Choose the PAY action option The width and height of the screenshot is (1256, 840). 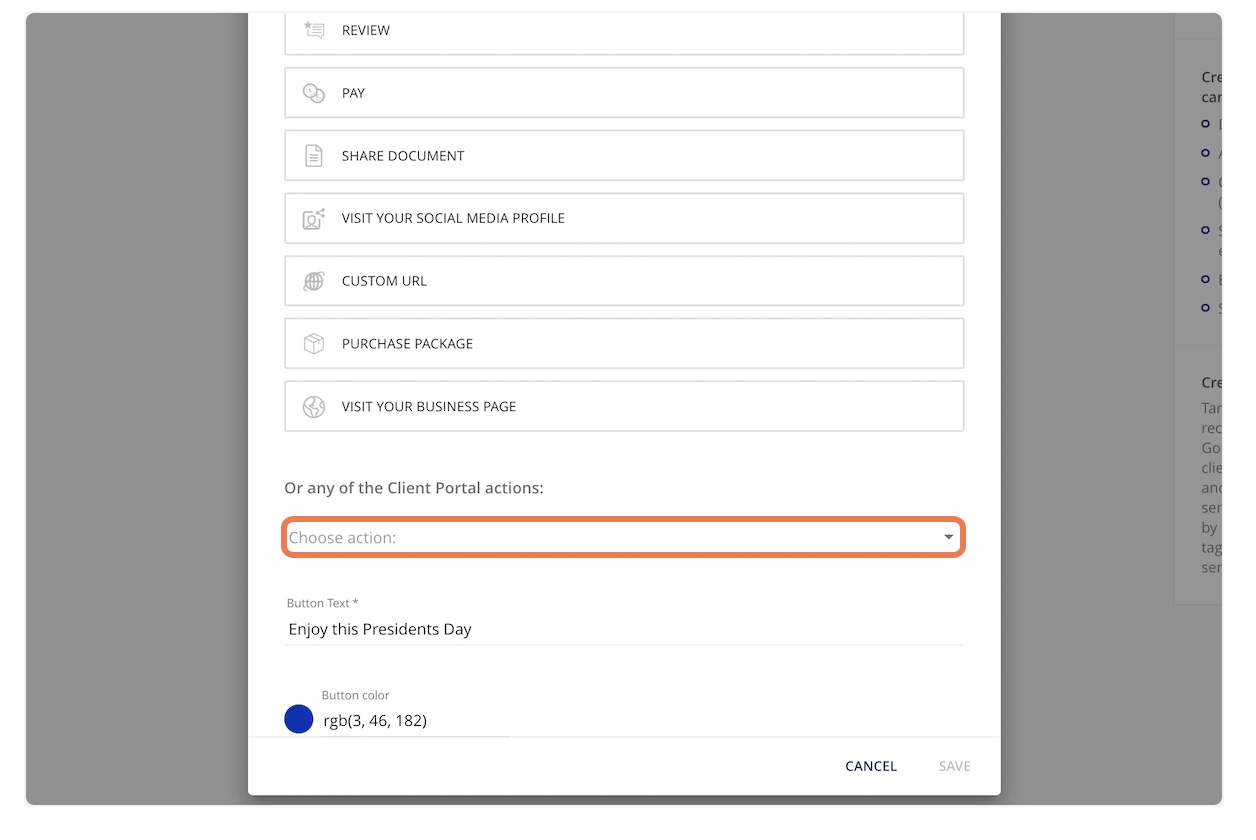[x=624, y=93]
